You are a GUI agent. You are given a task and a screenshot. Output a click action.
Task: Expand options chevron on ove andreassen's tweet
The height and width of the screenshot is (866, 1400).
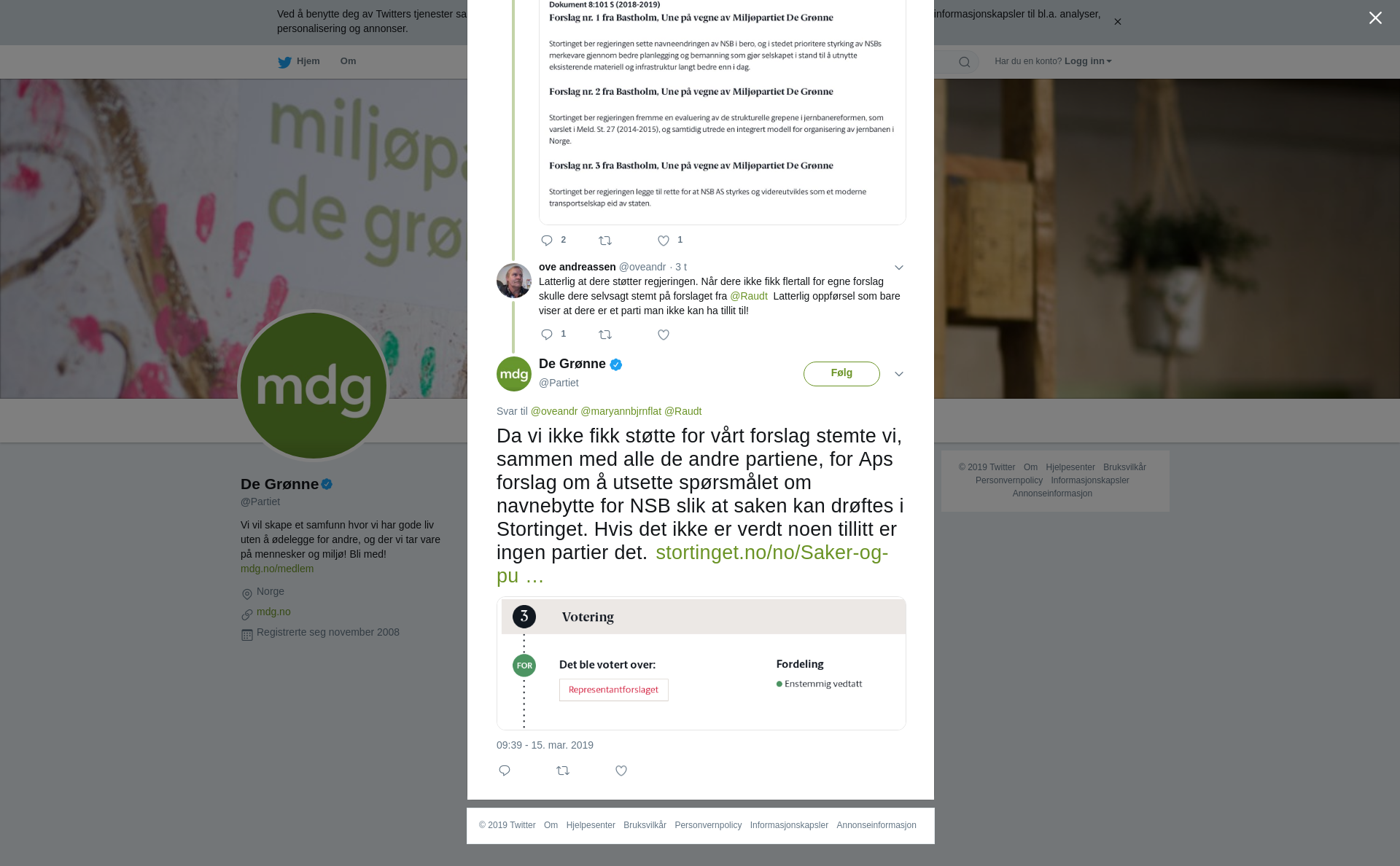pos(899,268)
